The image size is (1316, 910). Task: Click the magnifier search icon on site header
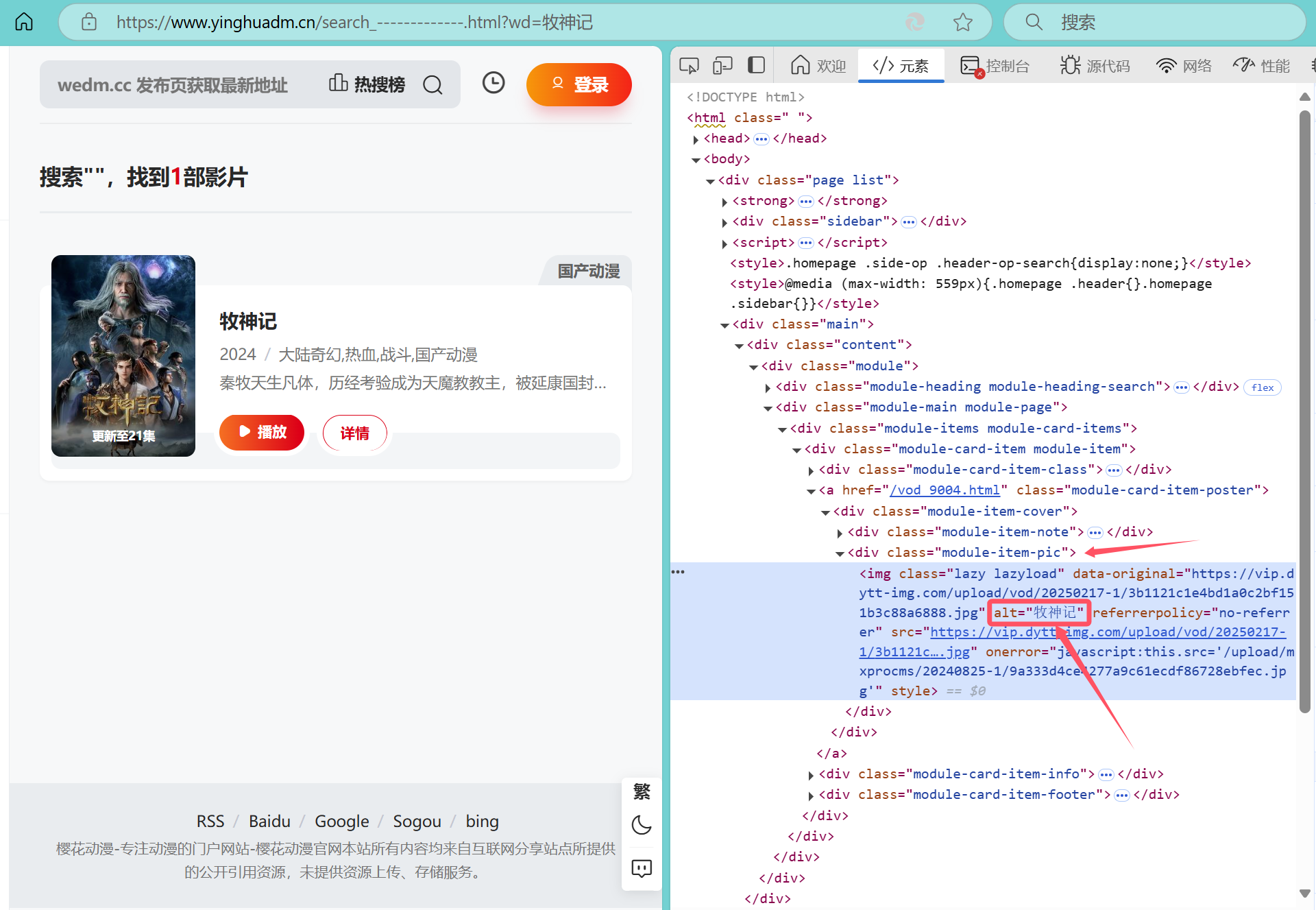432,85
